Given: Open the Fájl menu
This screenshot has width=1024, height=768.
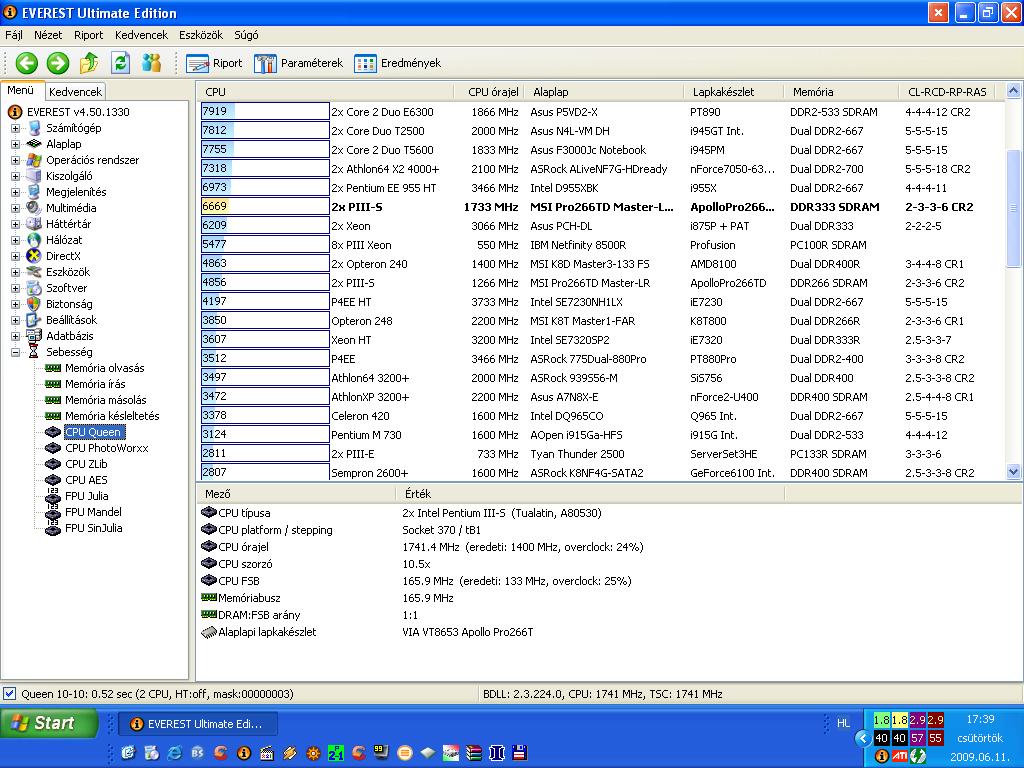Looking at the screenshot, I should point(14,35).
